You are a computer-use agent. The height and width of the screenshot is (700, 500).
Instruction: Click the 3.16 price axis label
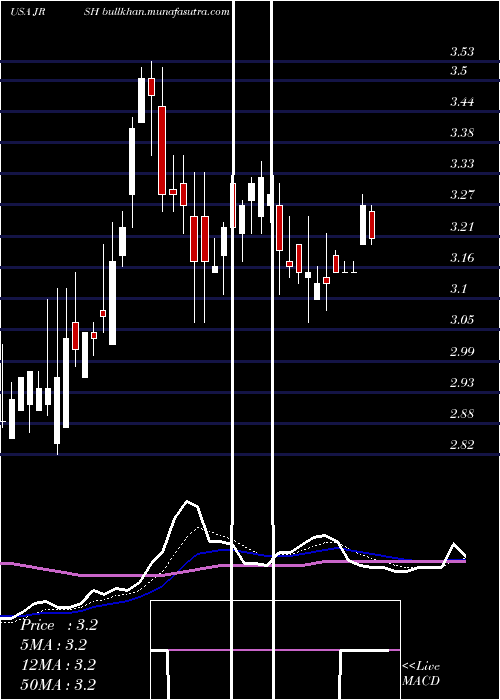coord(462,258)
